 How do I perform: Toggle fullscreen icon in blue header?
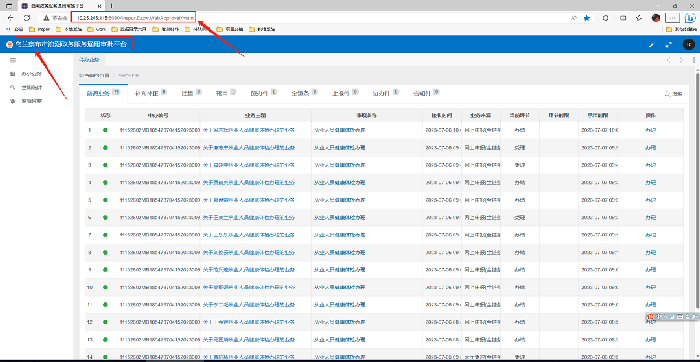[668, 45]
